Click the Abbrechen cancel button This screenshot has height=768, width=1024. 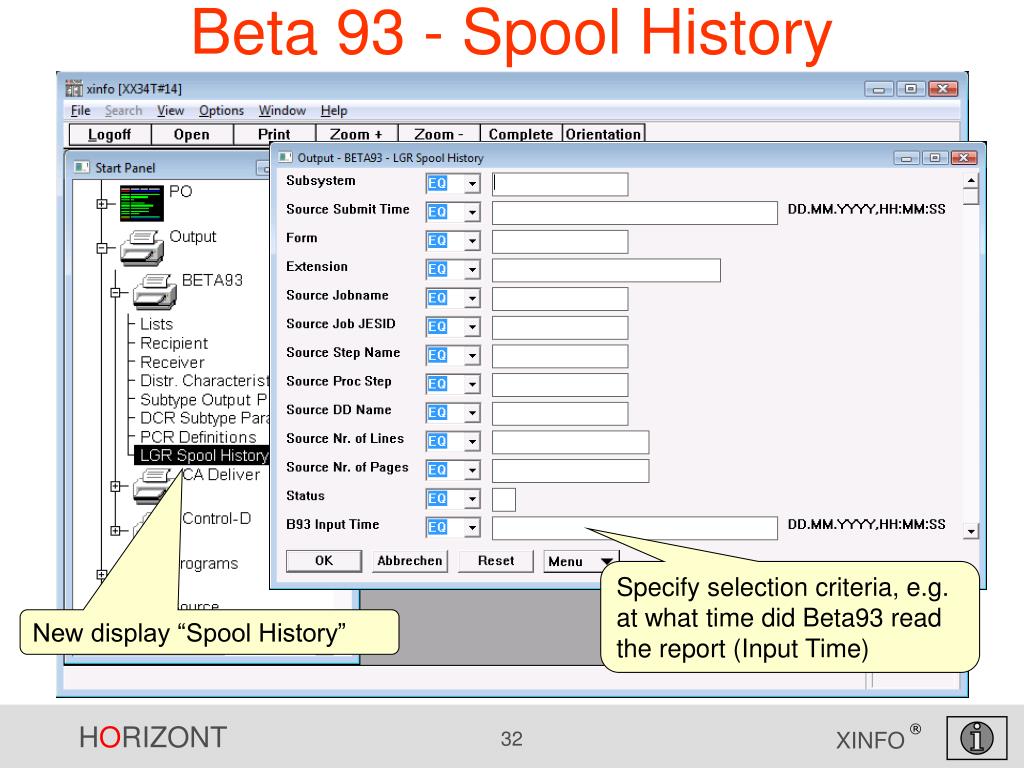coord(409,561)
